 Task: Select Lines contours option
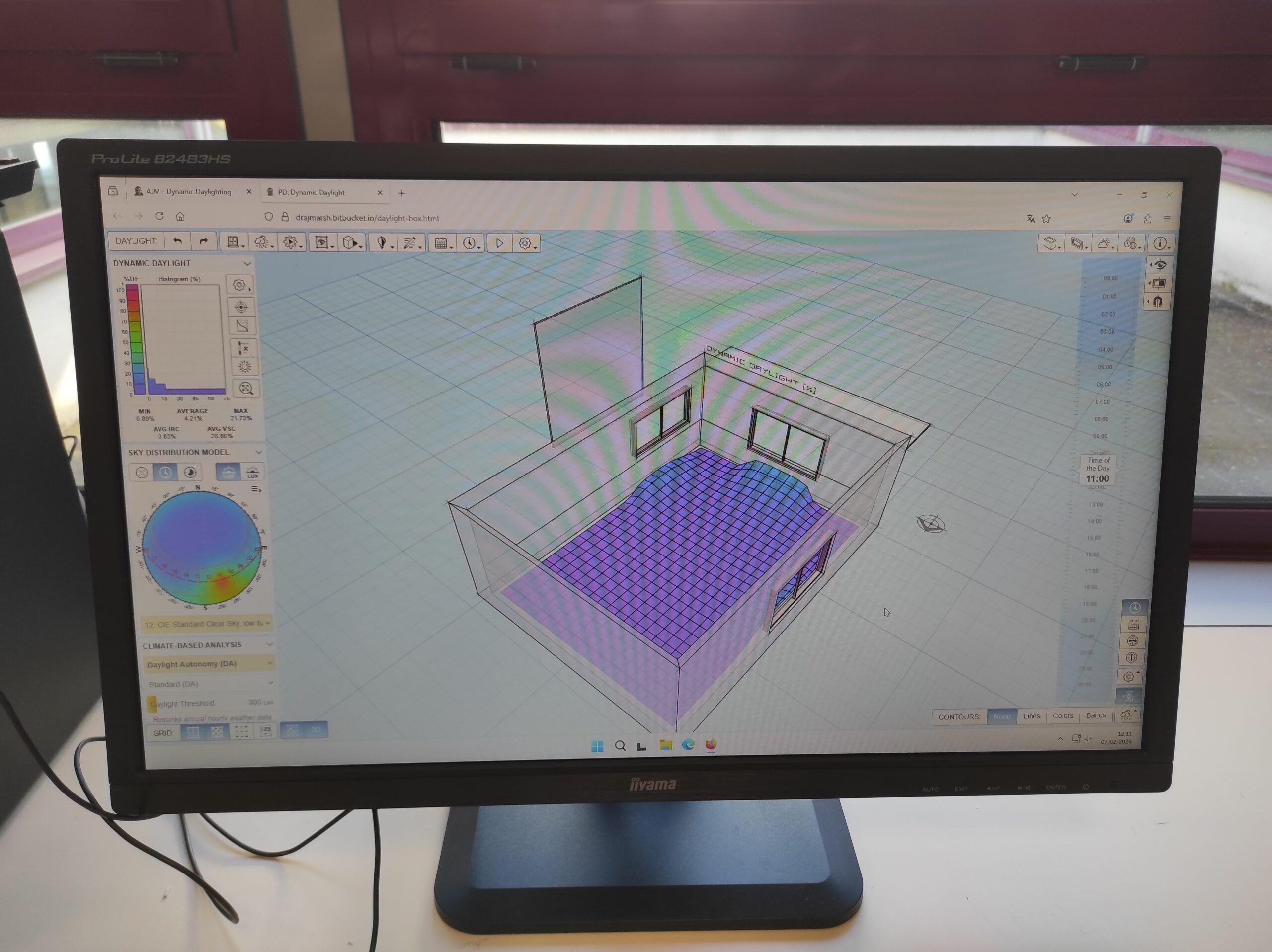tap(1032, 716)
